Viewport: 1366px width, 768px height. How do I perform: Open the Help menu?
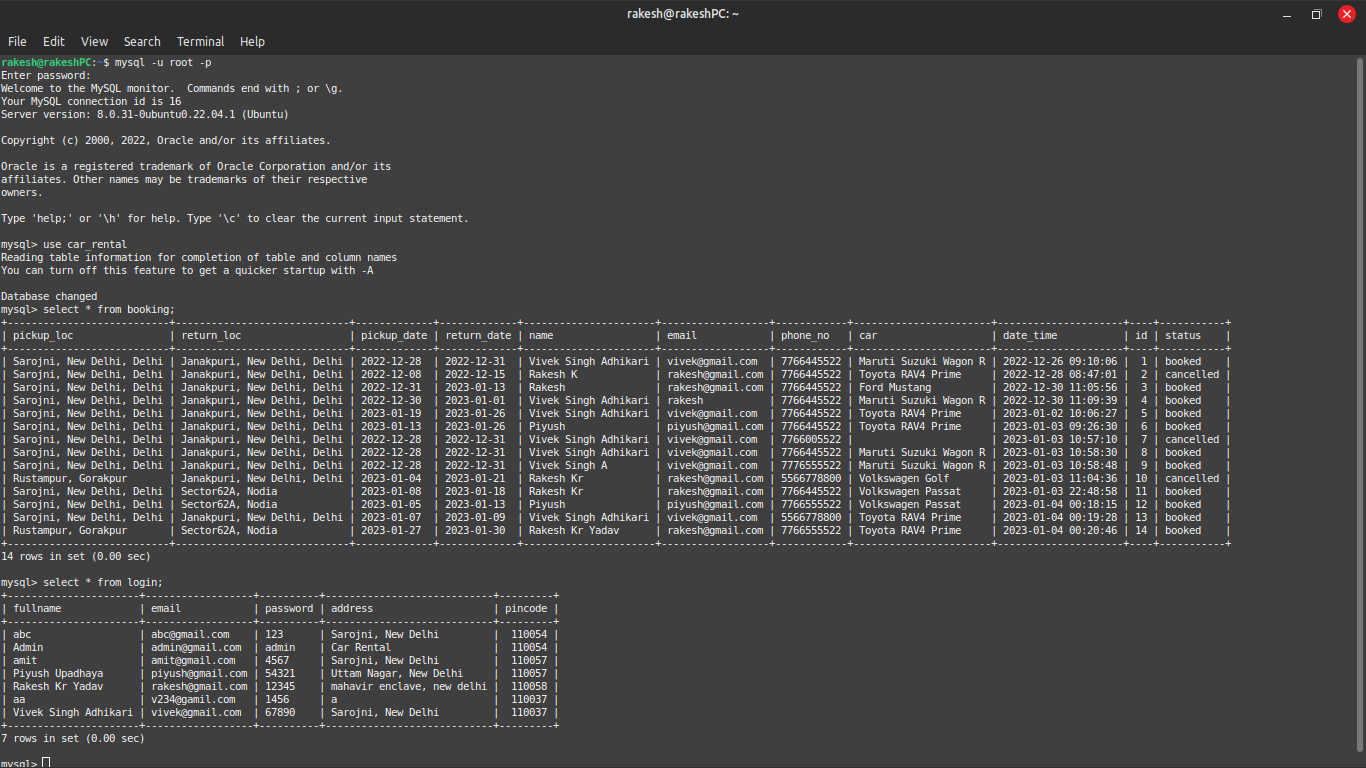click(252, 41)
